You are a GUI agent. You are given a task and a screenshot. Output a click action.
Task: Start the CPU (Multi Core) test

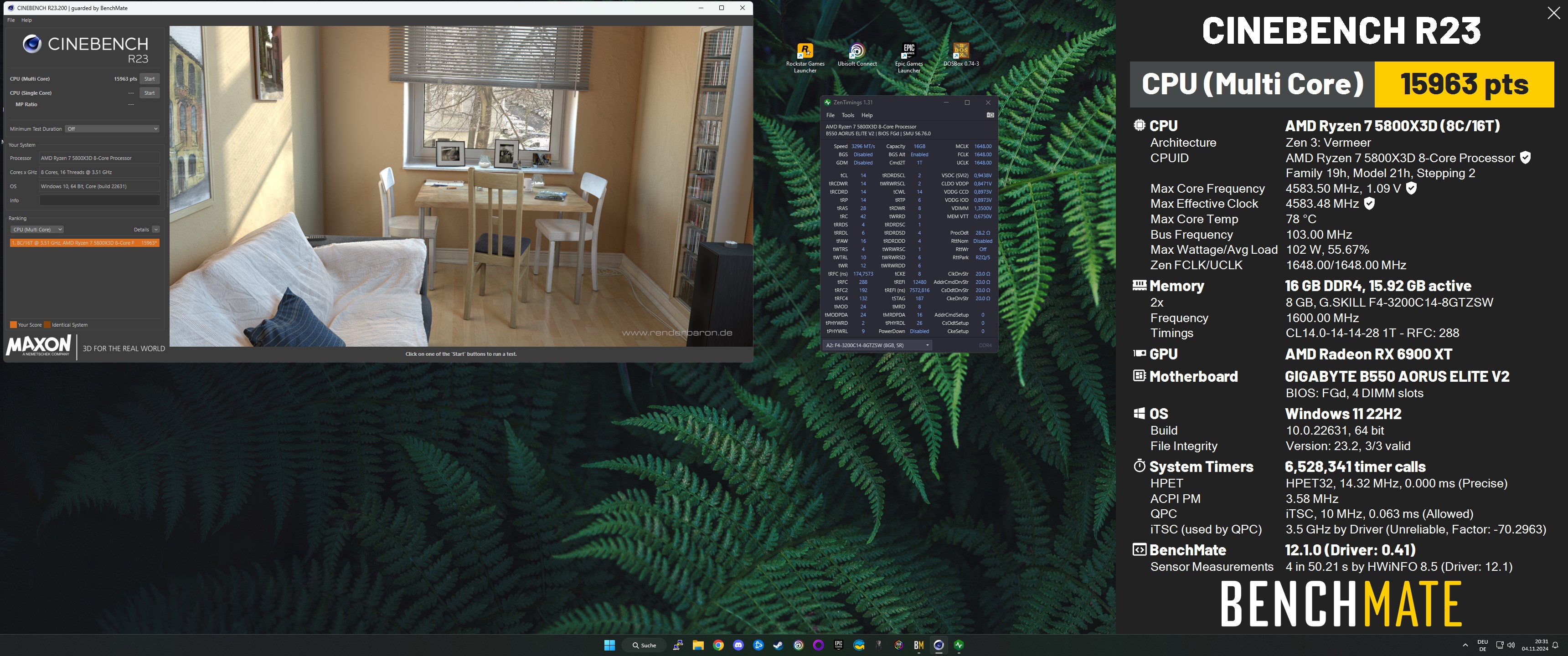coord(149,78)
